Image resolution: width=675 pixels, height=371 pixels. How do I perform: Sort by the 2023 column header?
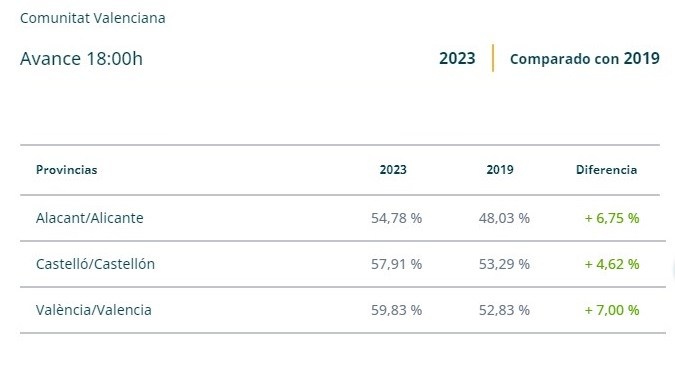(393, 170)
